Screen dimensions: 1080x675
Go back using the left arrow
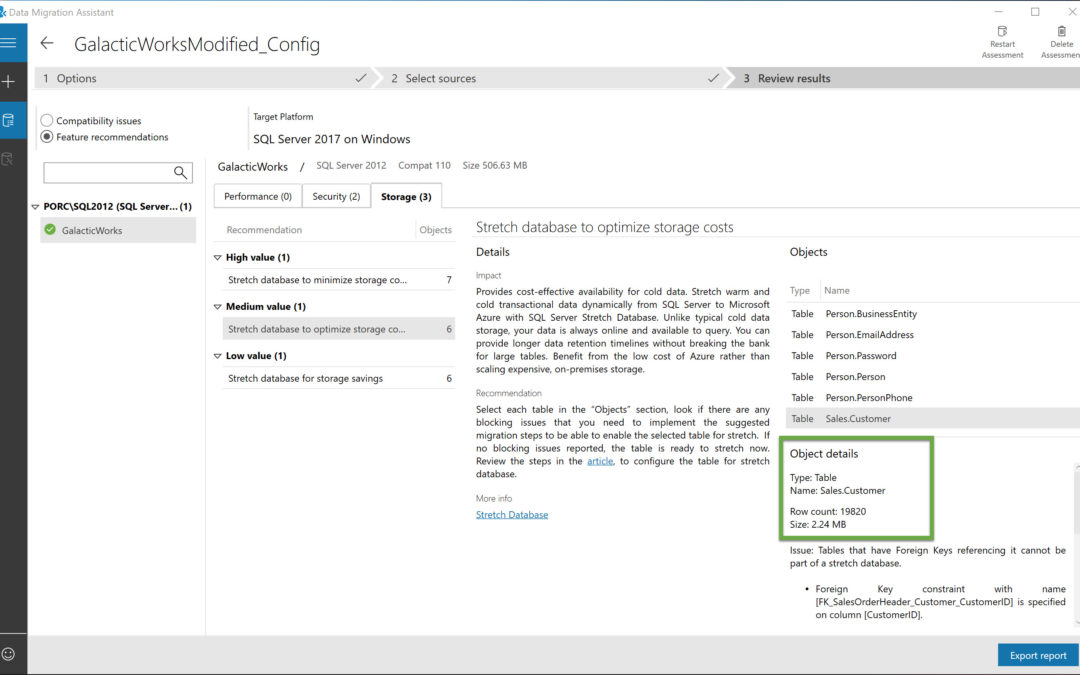coord(47,44)
